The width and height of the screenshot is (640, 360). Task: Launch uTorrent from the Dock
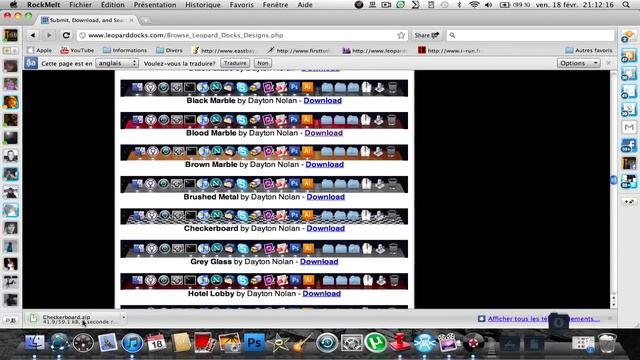376,343
